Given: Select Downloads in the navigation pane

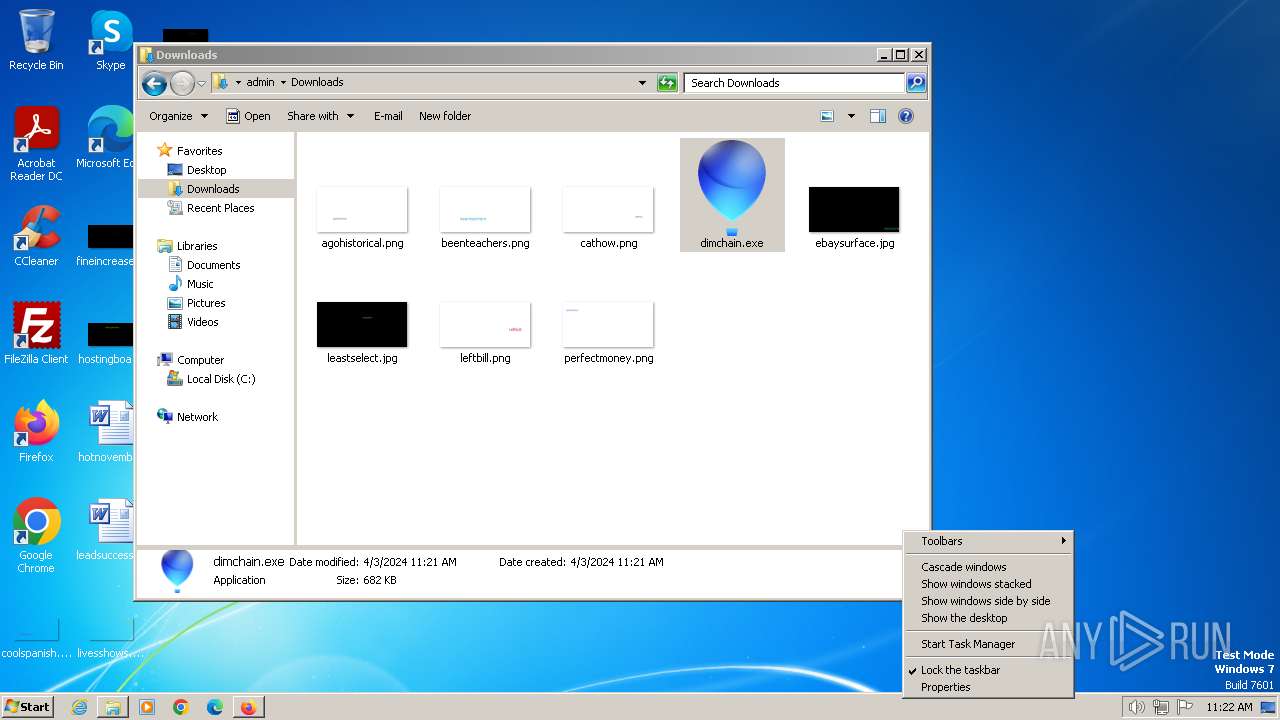Looking at the screenshot, I should pyautogui.click(x=204, y=189).
